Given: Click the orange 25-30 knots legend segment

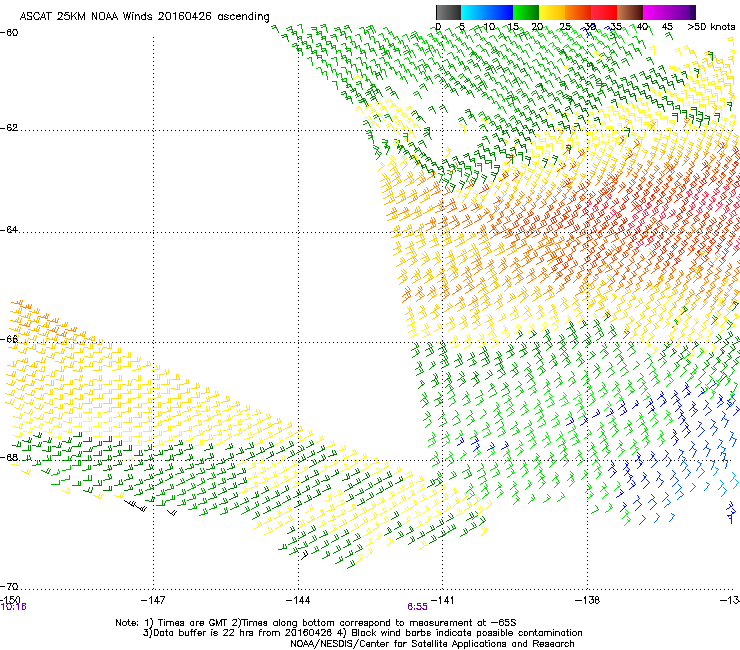Looking at the screenshot, I should [578, 12].
